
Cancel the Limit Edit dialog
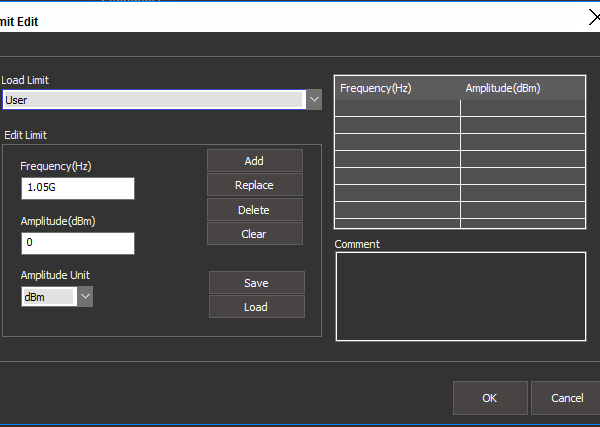pos(566,398)
